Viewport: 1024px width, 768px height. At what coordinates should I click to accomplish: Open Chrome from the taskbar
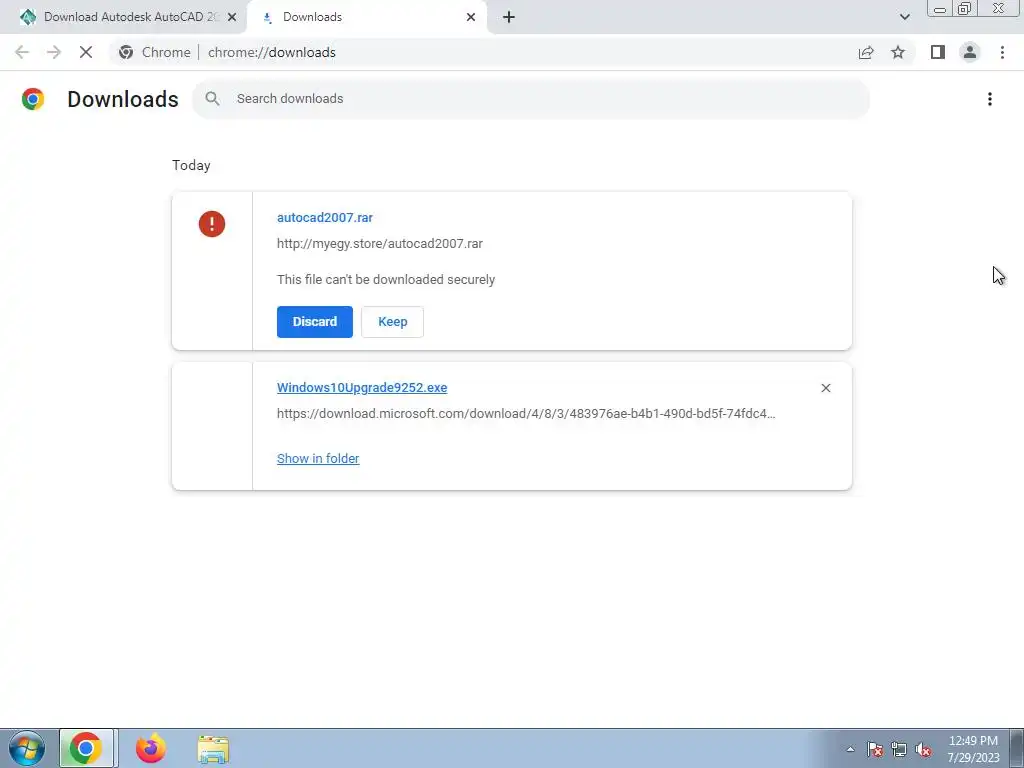point(86,748)
